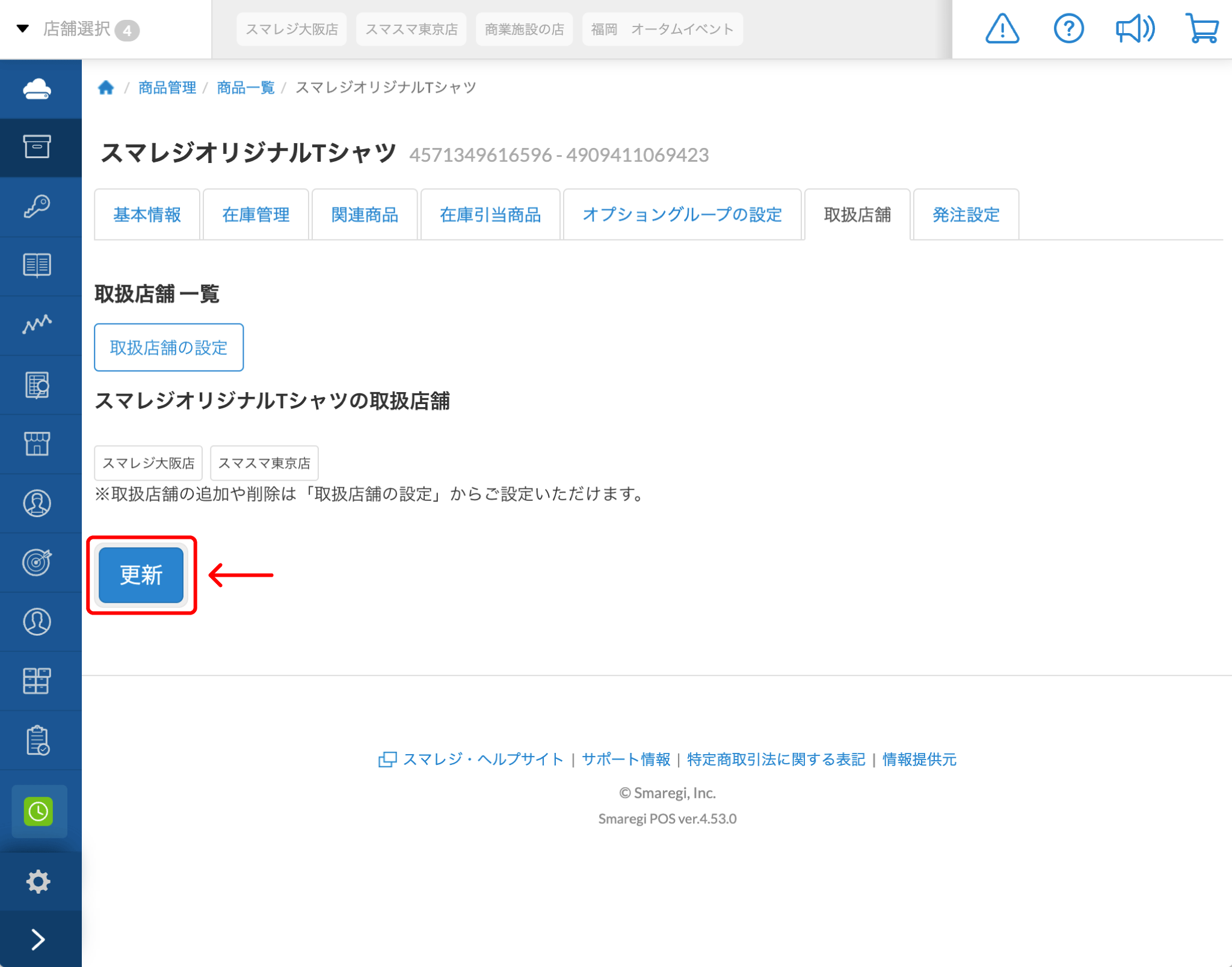
Task: Click the blue 更新 update button
Action: click(x=141, y=575)
